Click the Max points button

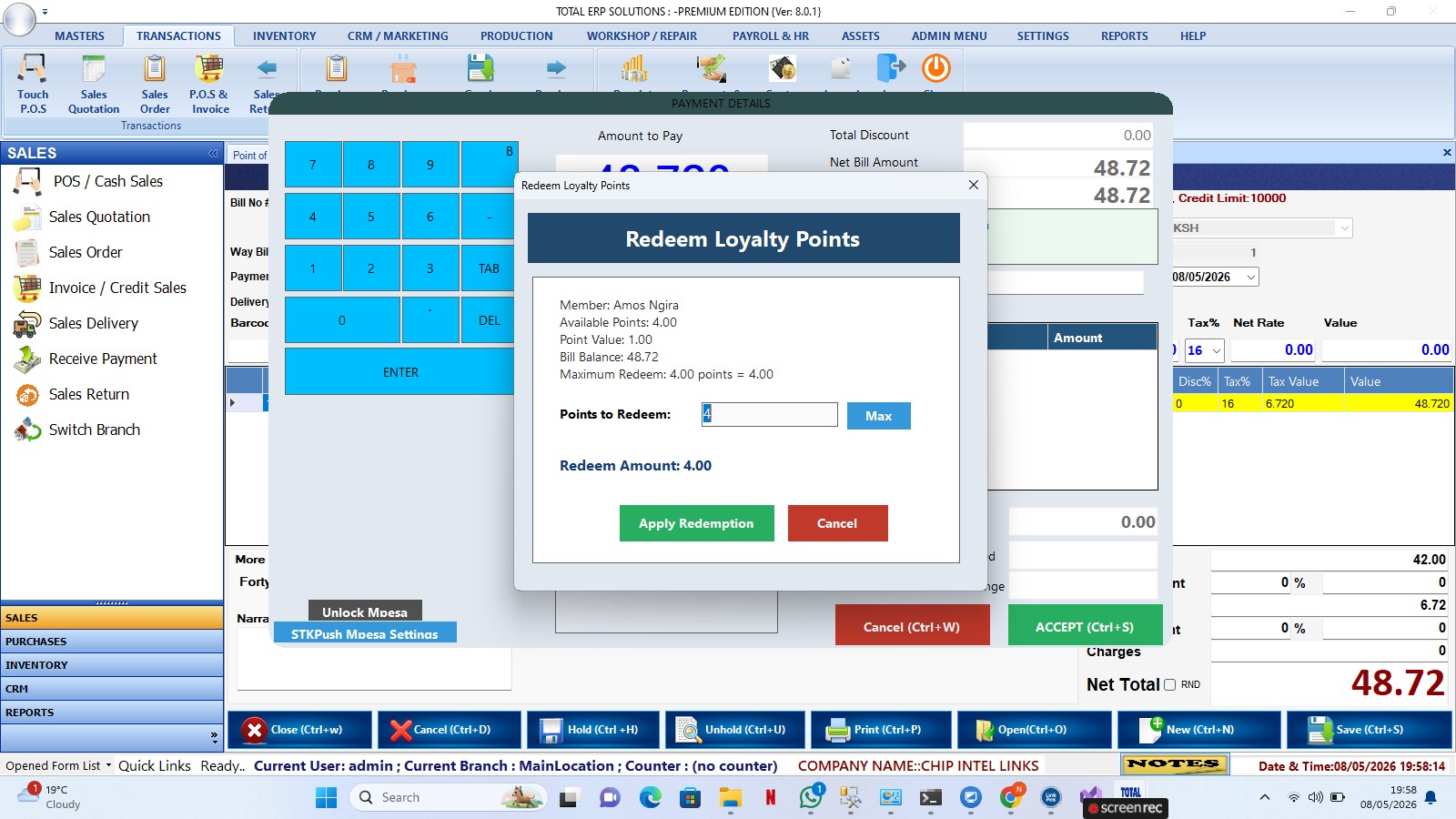tap(878, 416)
